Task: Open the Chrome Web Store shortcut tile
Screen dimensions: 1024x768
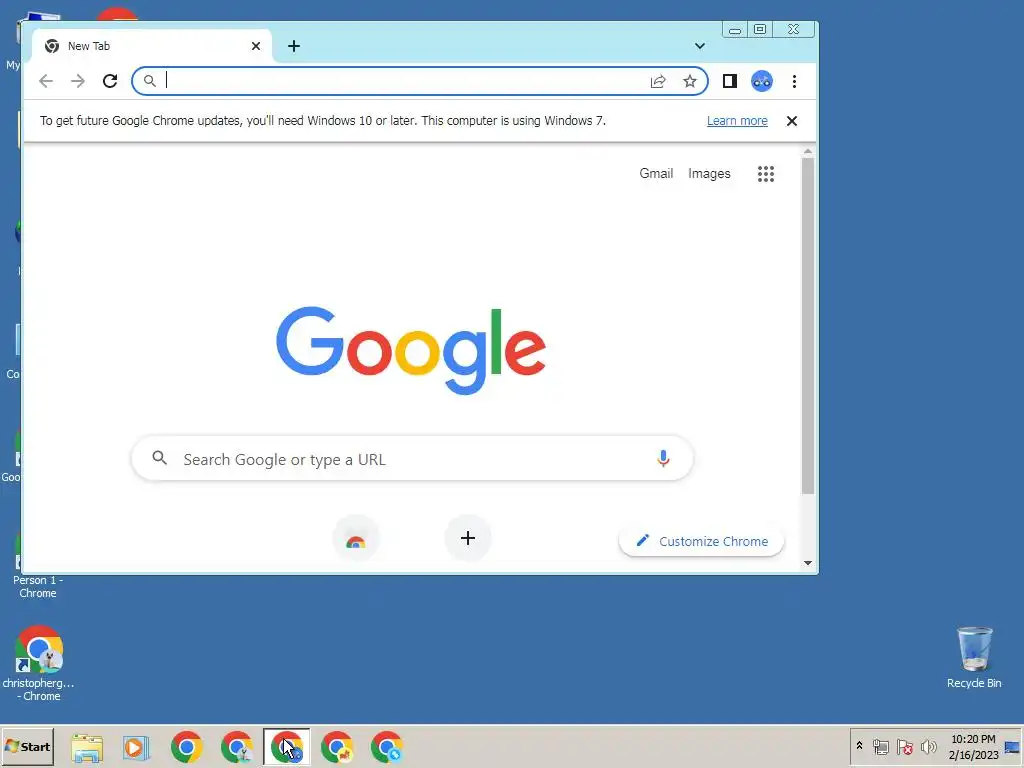Action: tap(356, 539)
